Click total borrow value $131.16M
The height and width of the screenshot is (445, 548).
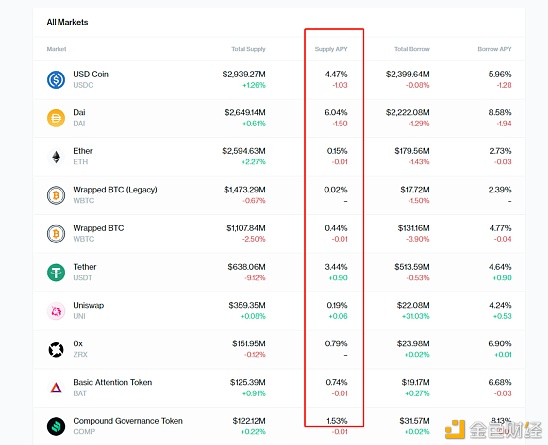click(x=413, y=228)
